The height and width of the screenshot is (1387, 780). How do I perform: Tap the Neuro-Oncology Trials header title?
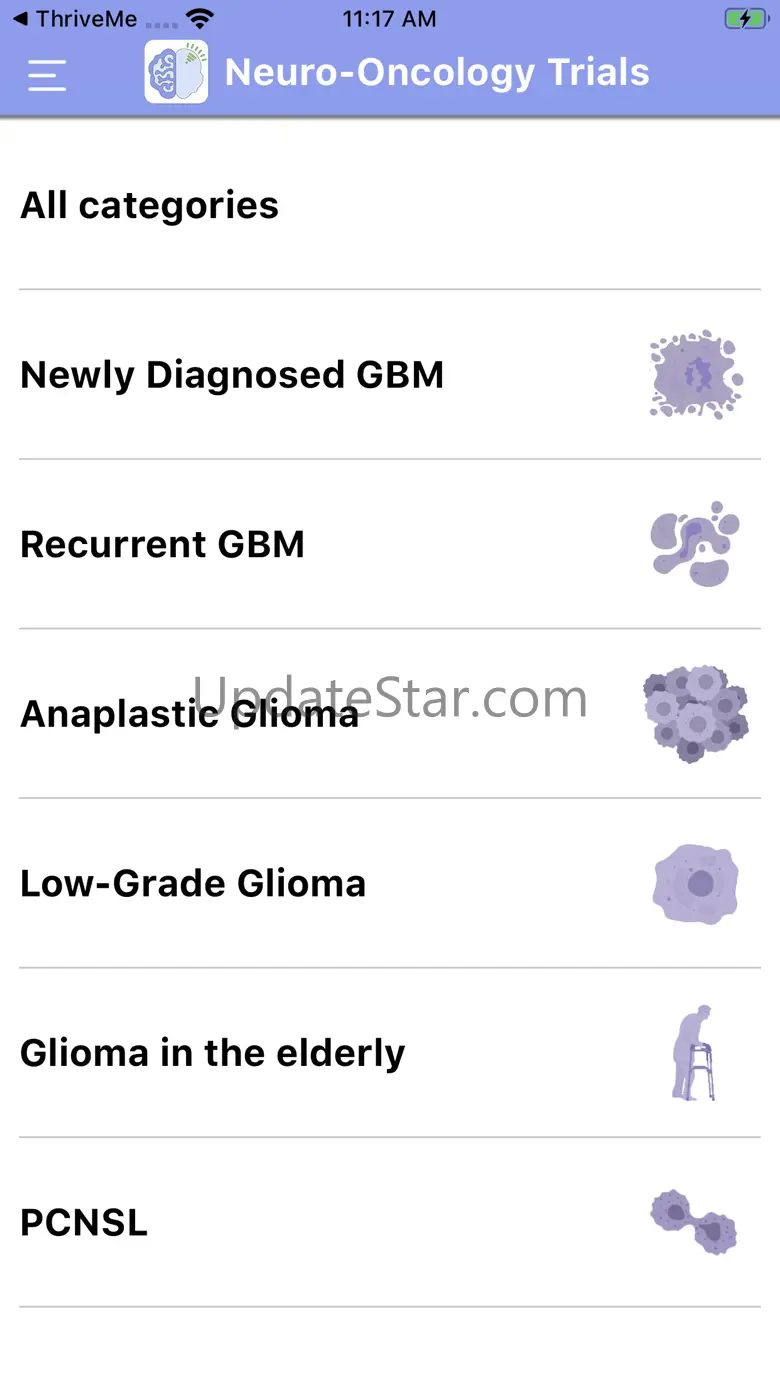(437, 72)
